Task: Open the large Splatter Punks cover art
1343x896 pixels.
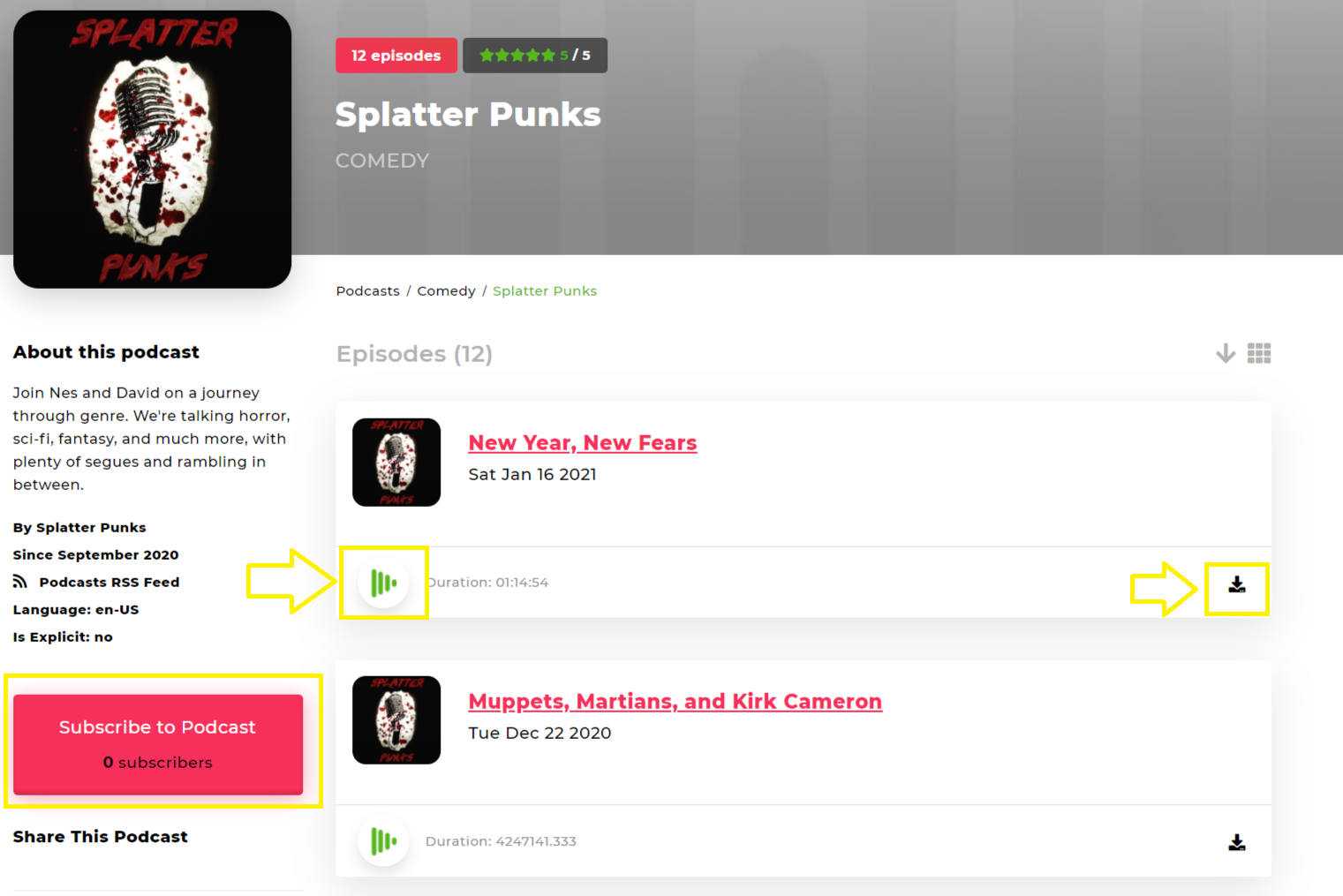Action: point(152,149)
